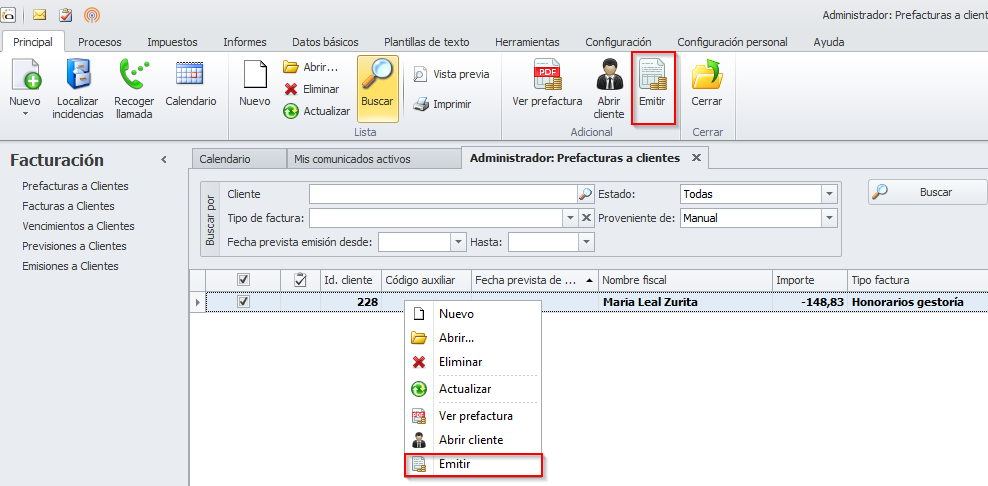Click the Cliente search input field

point(443,194)
